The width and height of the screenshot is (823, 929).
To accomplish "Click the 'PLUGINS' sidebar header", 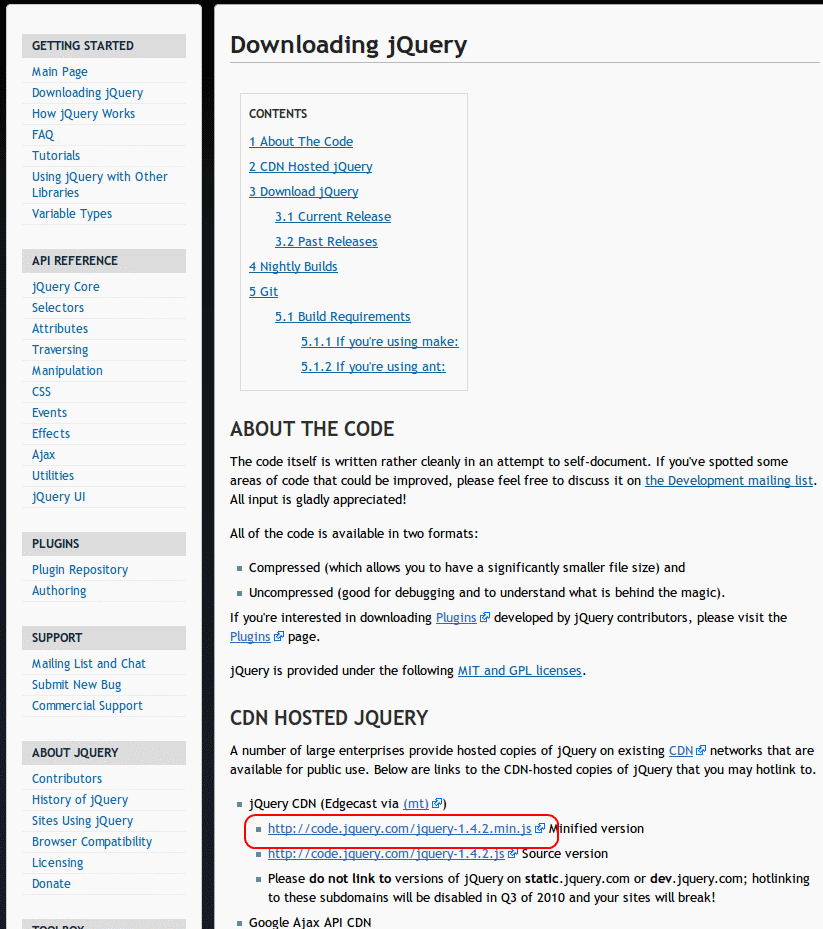I will (104, 544).
